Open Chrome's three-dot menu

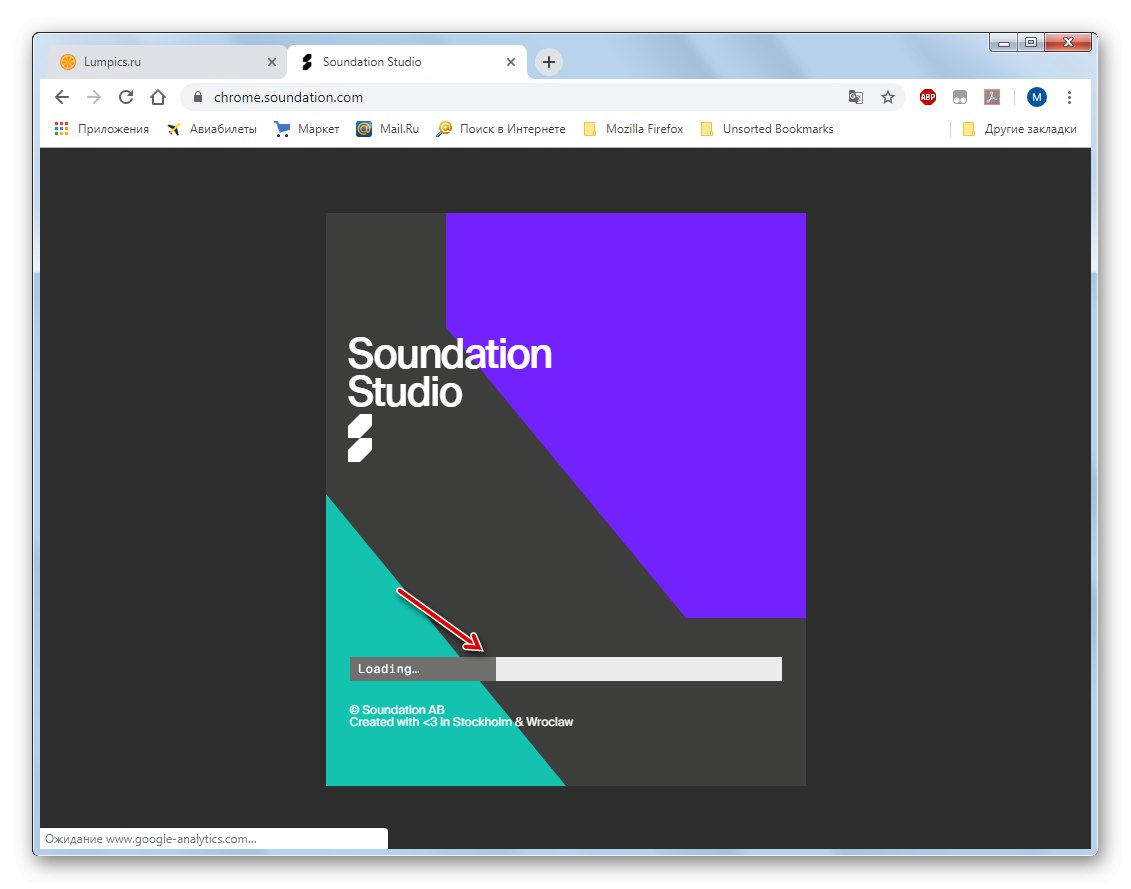point(1069,97)
